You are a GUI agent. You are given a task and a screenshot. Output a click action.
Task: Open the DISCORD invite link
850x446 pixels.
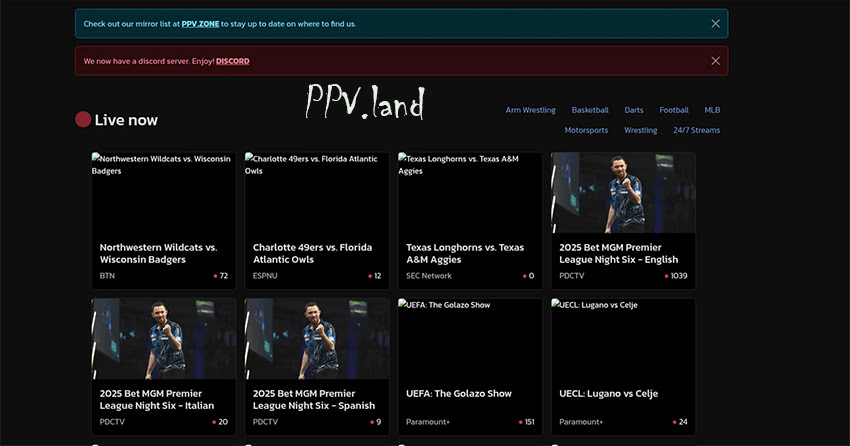pyautogui.click(x=233, y=61)
